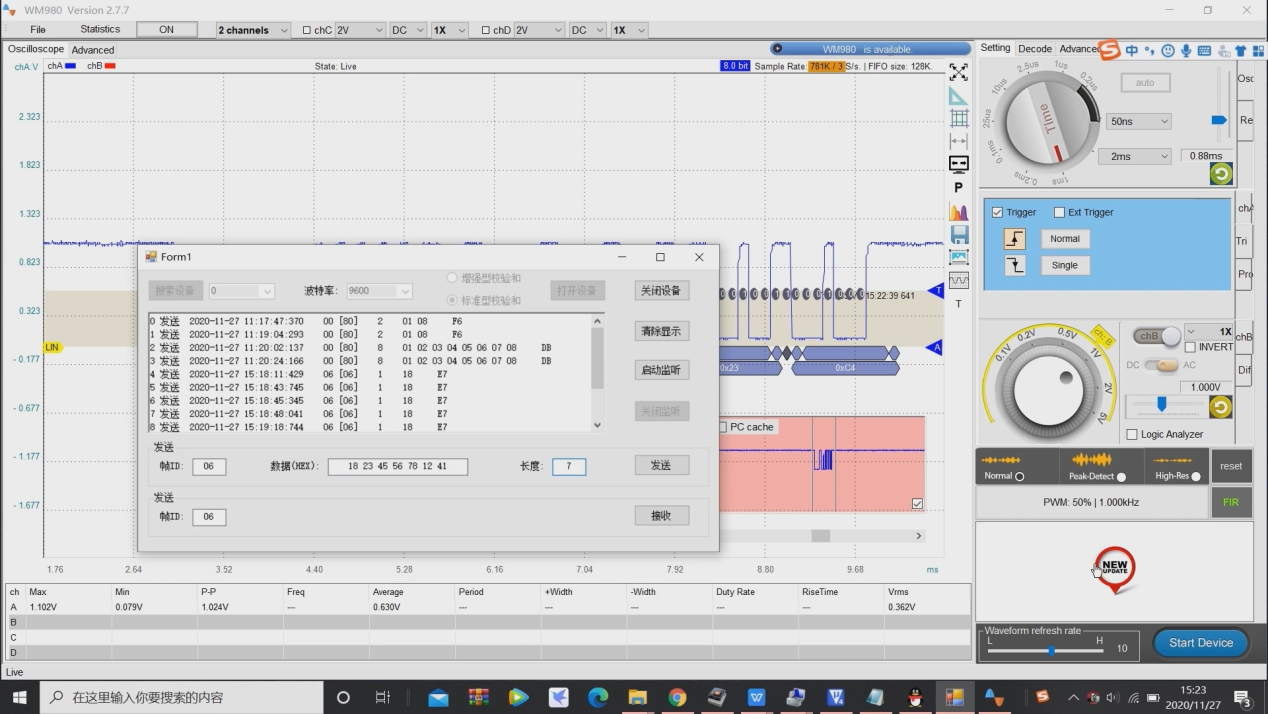Enable the Ext Trigger checkbox
1268x714 pixels.
1059,212
